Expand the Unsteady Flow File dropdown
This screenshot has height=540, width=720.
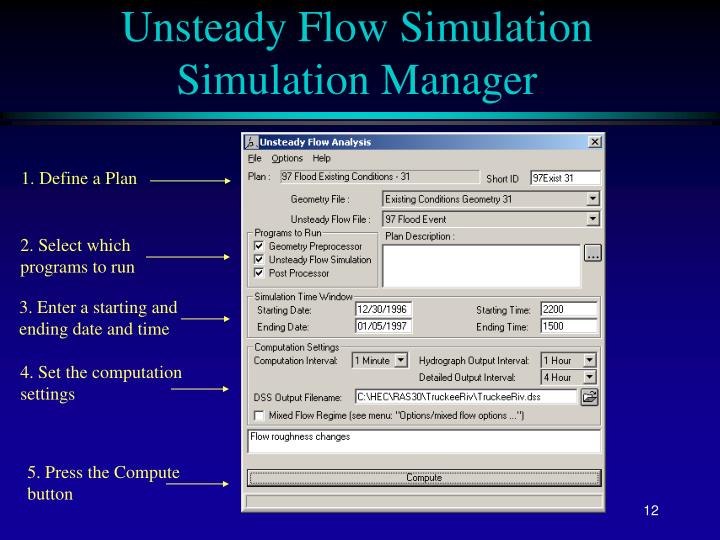pyautogui.click(x=593, y=219)
